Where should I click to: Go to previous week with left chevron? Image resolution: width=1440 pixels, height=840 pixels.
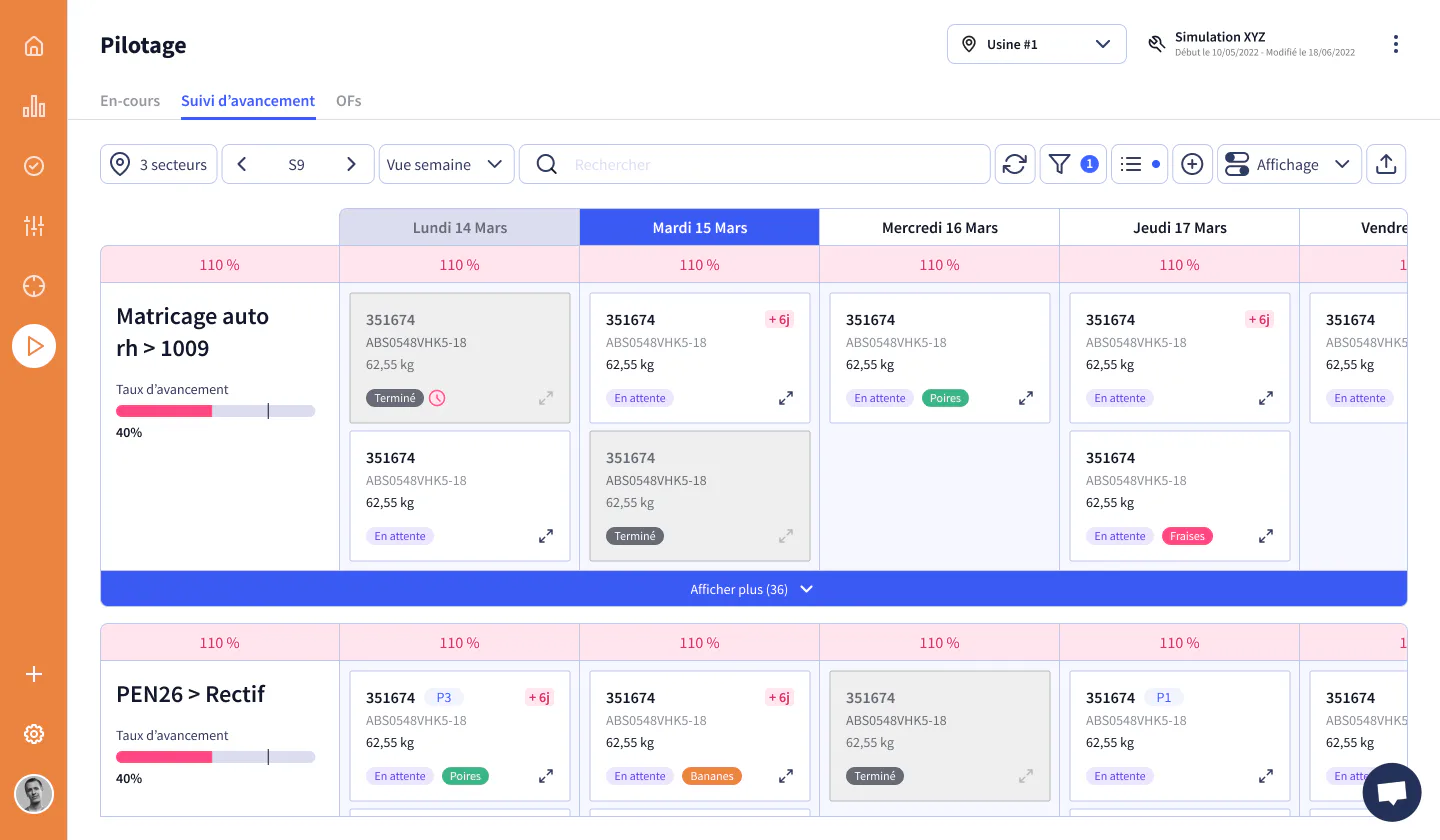(242, 164)
